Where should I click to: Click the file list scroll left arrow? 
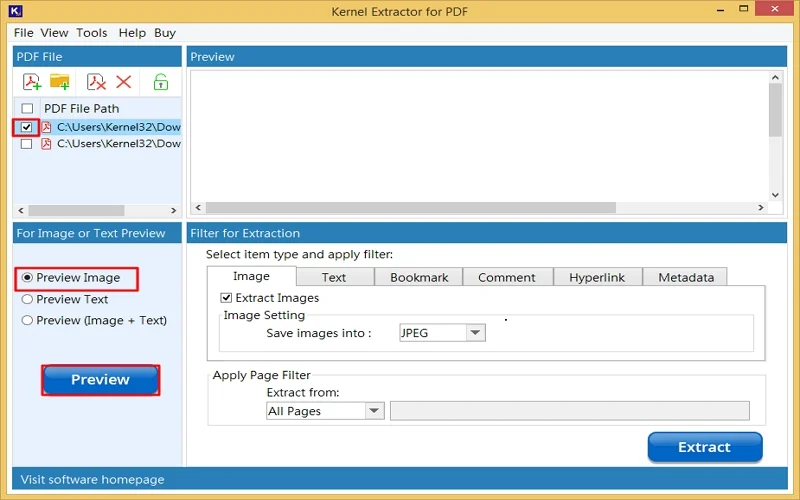coord(21,210)
